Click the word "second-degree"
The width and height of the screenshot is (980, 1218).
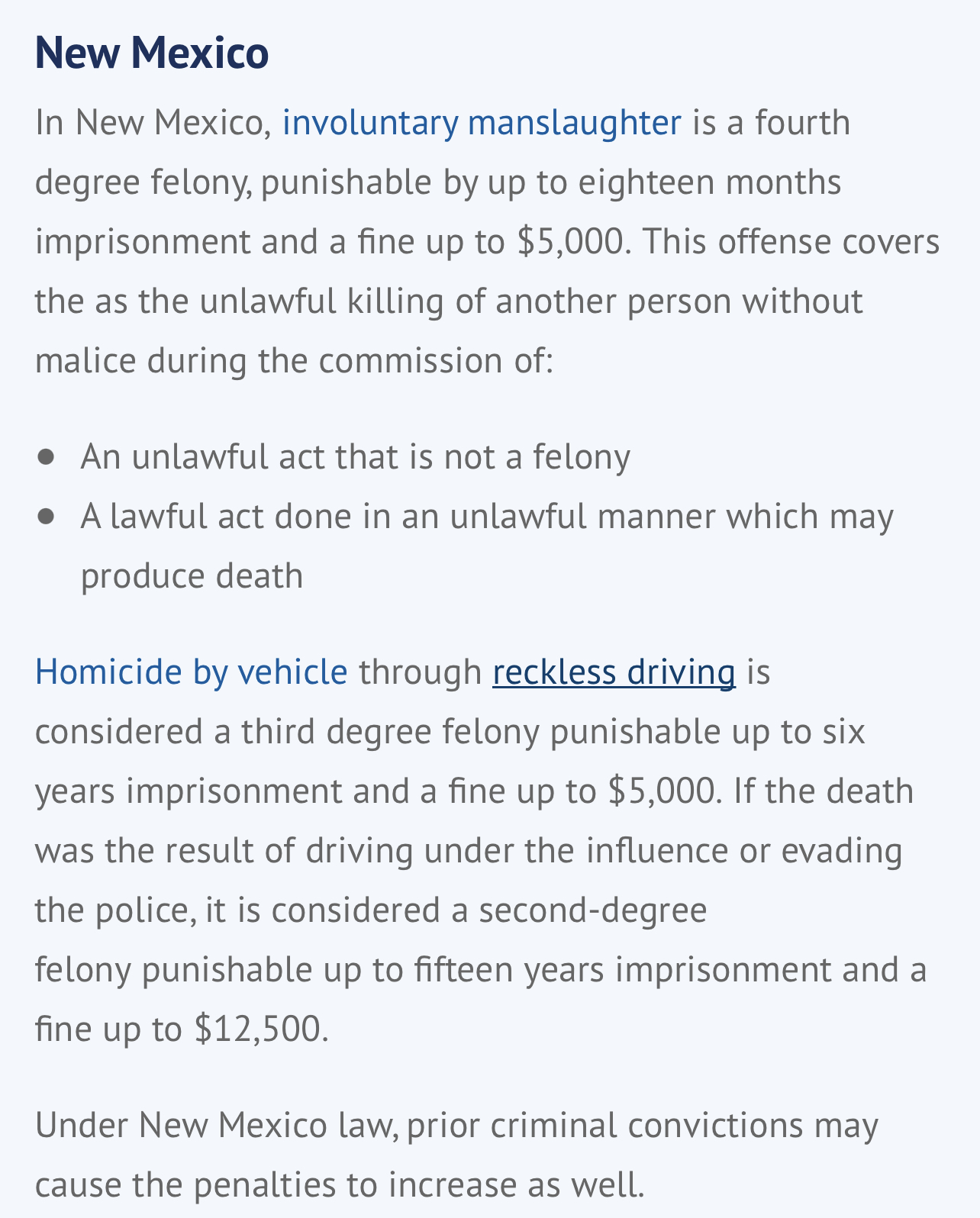[593, 910]
